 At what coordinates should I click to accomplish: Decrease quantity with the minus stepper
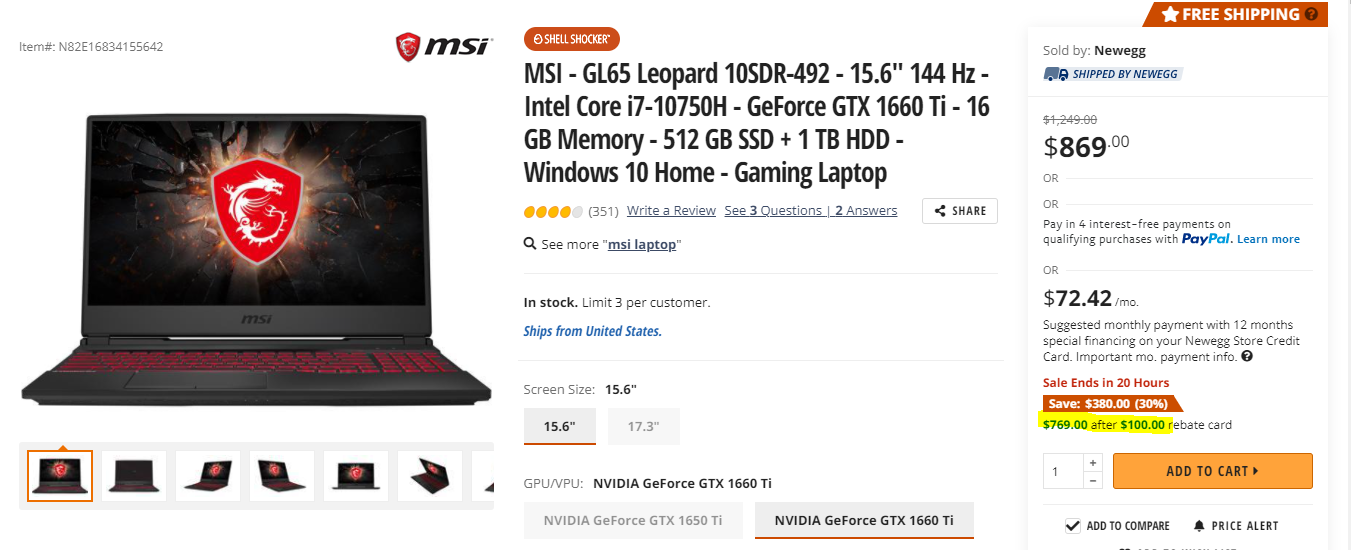click(x=1092, y=480)
